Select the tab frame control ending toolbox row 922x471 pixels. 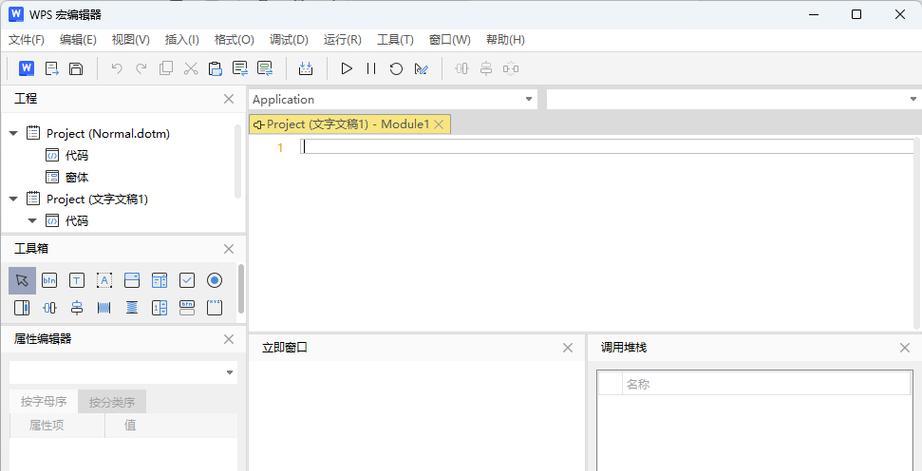(x=215, y=308)
